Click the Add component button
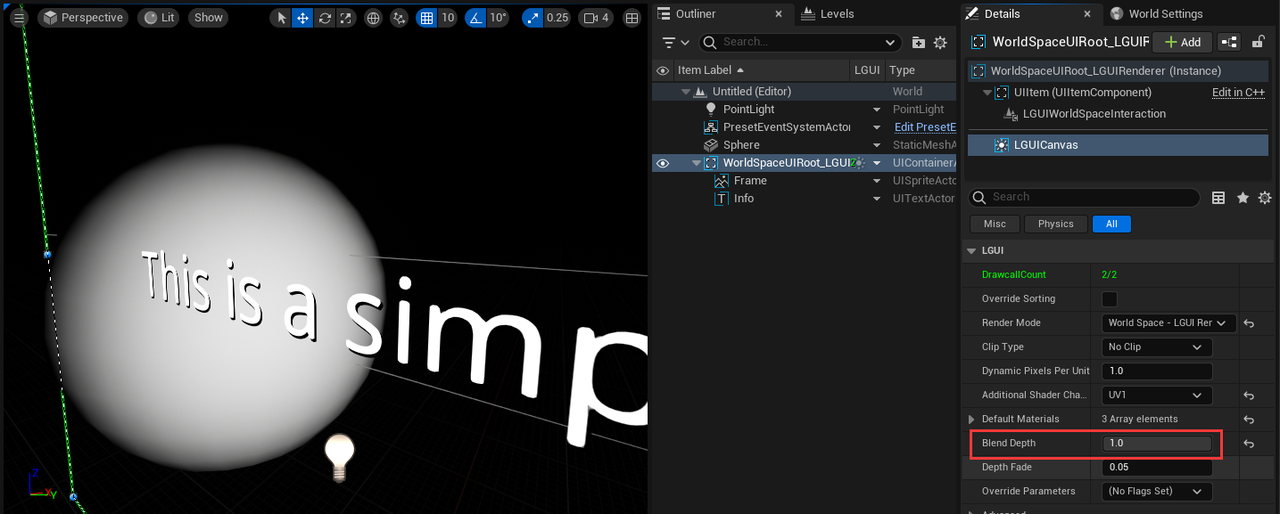This screenshot has height=514, width=1280. pos(1182,42)
